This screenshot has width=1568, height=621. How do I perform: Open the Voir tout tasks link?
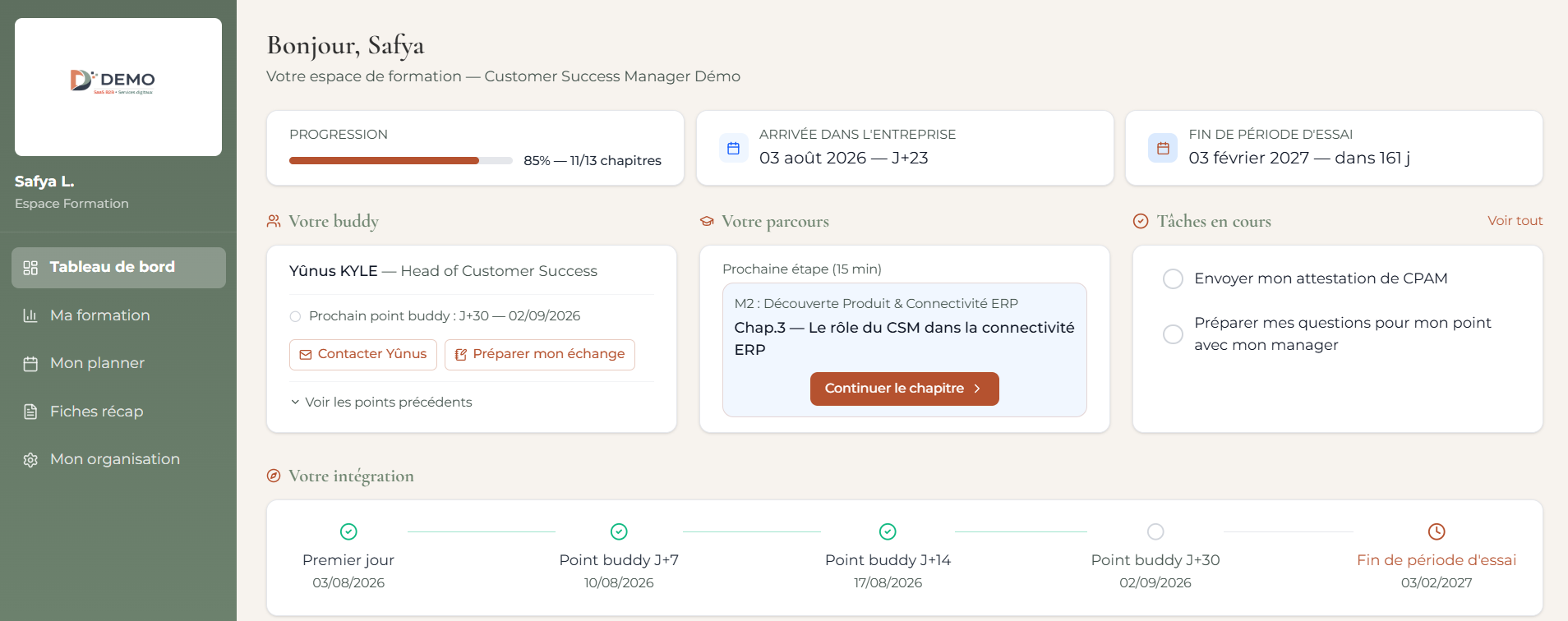pos(1515,221)
